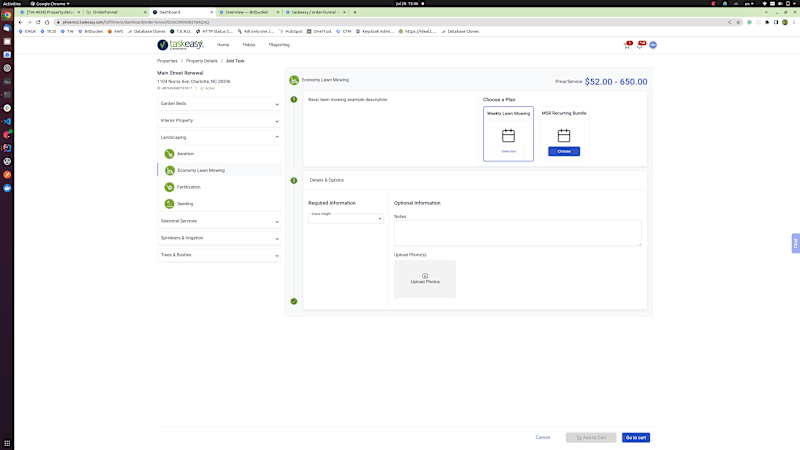The width and height of the screenshot is (800, 450).
Task: Reload the page with refresh icon
Action: point(38,22)
